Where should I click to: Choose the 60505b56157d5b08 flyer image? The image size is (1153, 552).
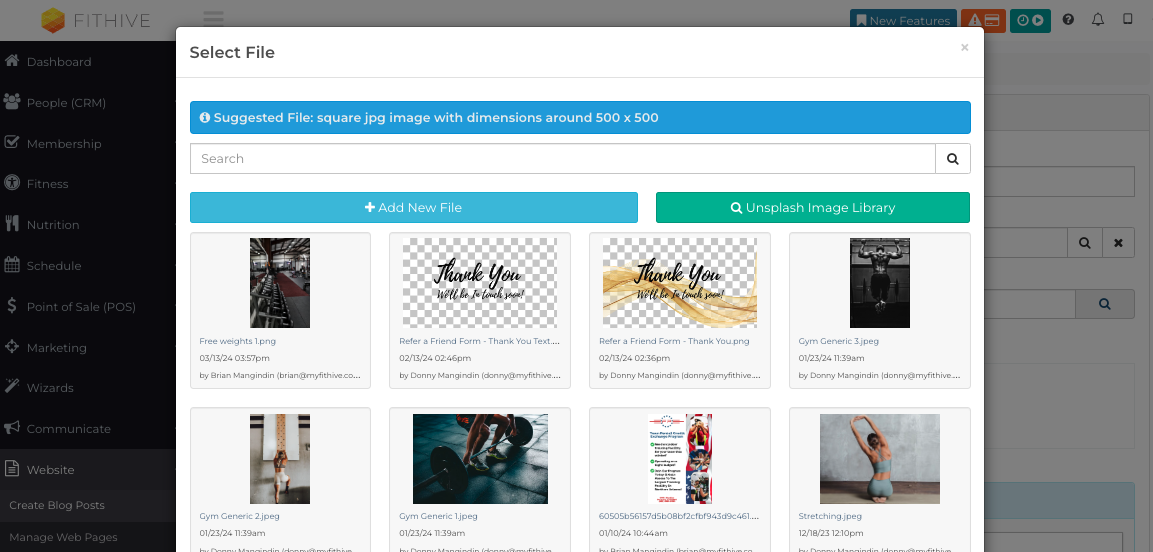pos(679,459)
